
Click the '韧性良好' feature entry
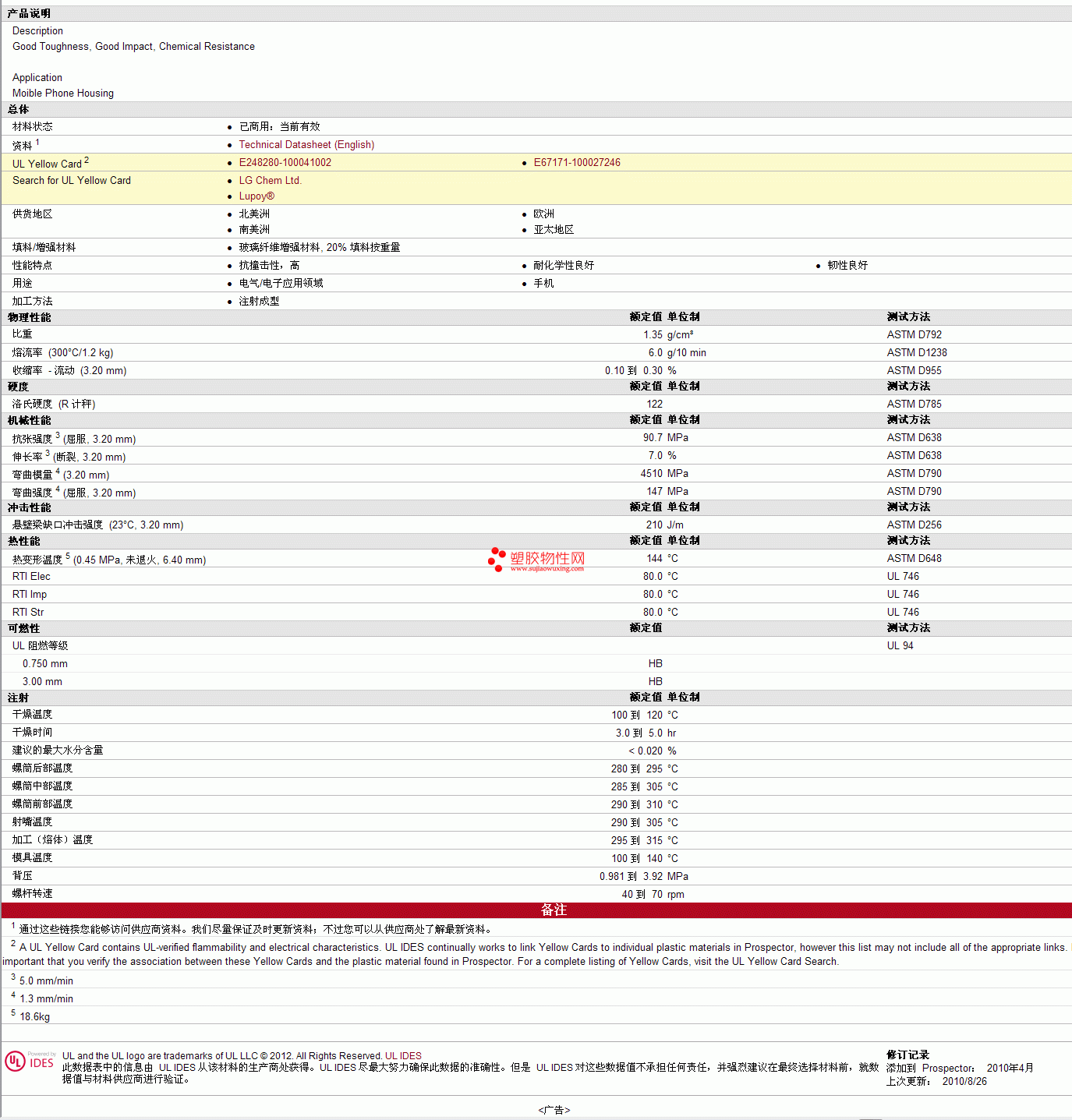[847, 266]
